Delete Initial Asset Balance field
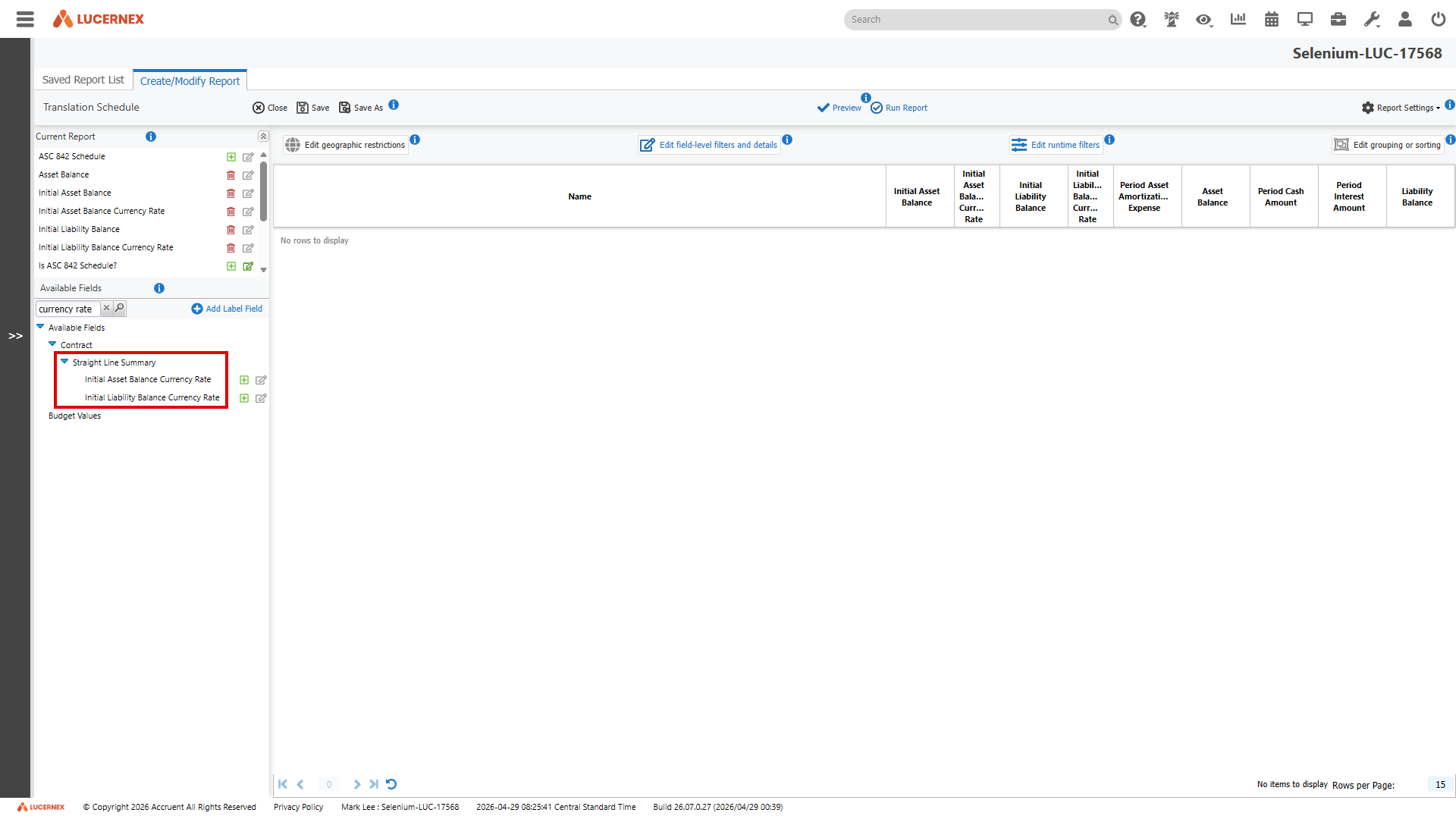1456x819 pixels. coord(231,193)
